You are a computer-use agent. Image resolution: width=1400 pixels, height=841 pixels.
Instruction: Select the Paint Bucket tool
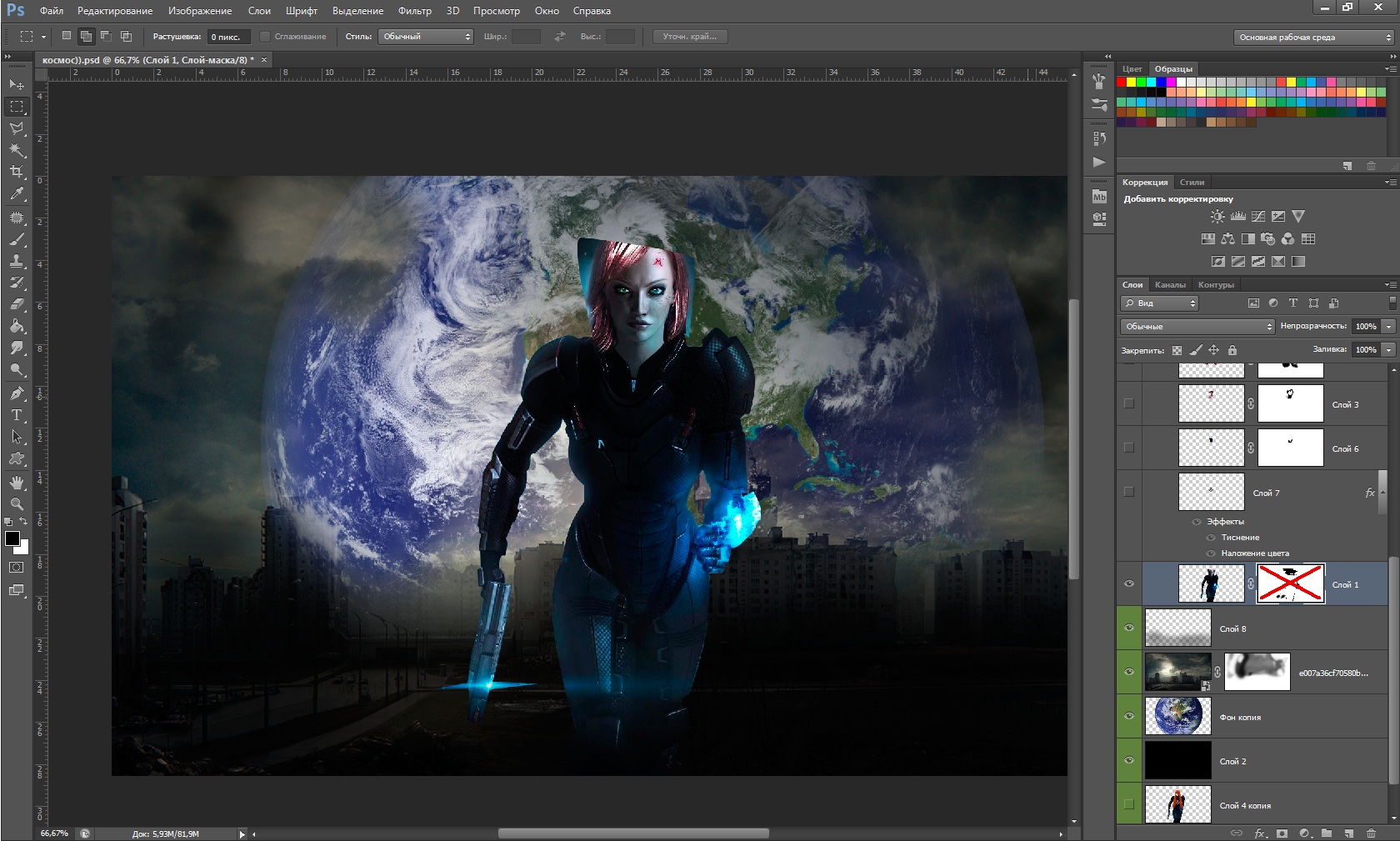16,326
